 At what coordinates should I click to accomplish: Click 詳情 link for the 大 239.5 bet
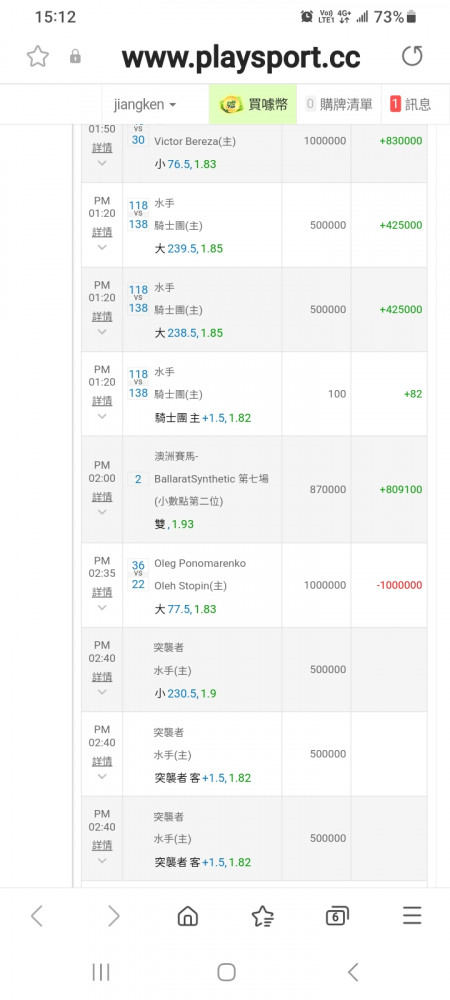(102, 232)
